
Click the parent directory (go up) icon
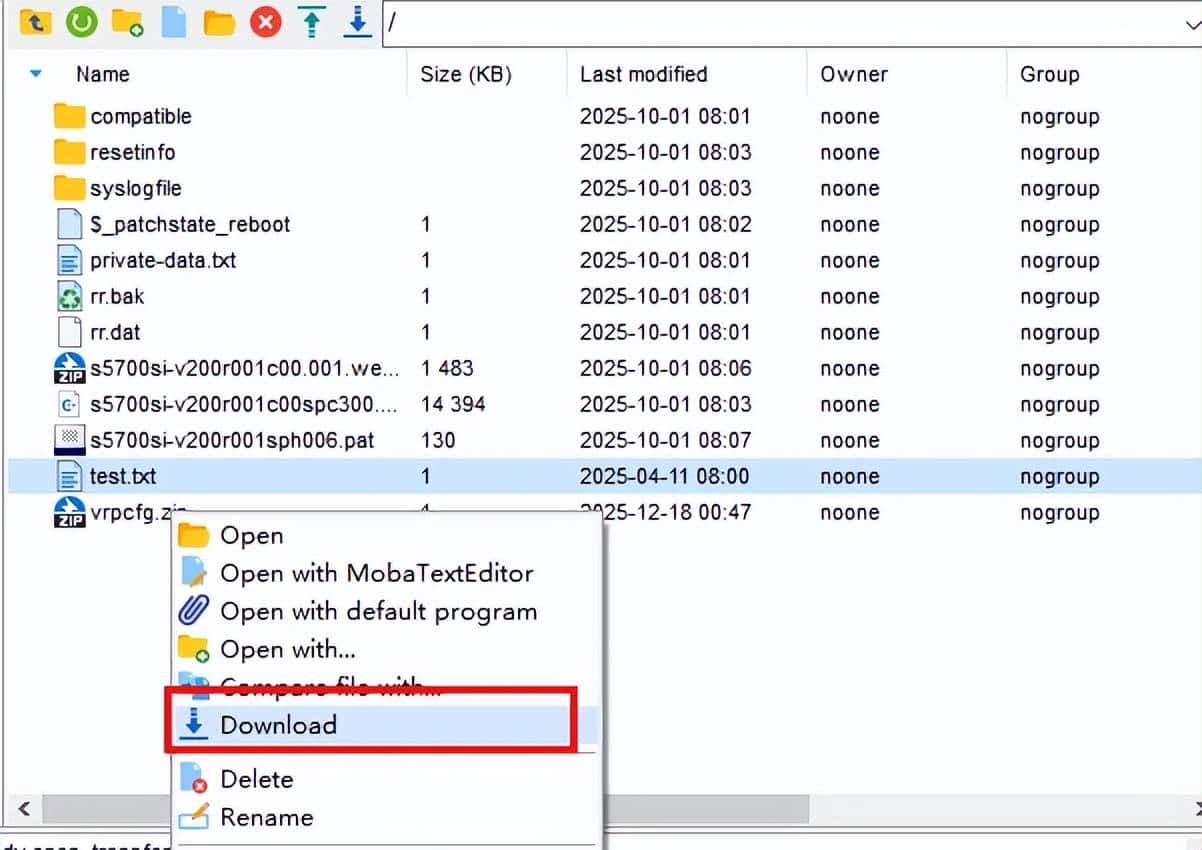tap(35, 22)
